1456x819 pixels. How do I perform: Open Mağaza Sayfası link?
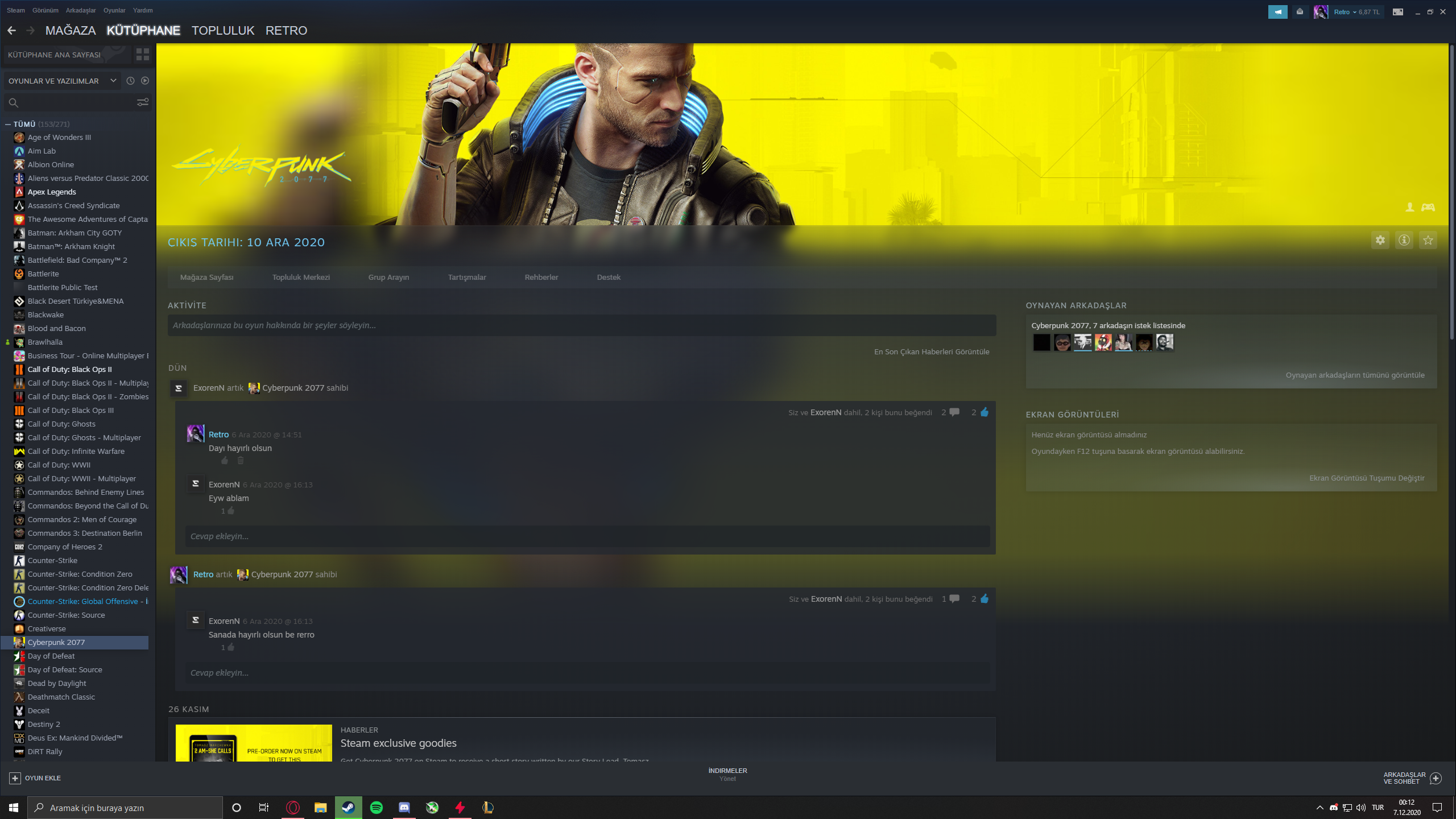coord(206,278)
